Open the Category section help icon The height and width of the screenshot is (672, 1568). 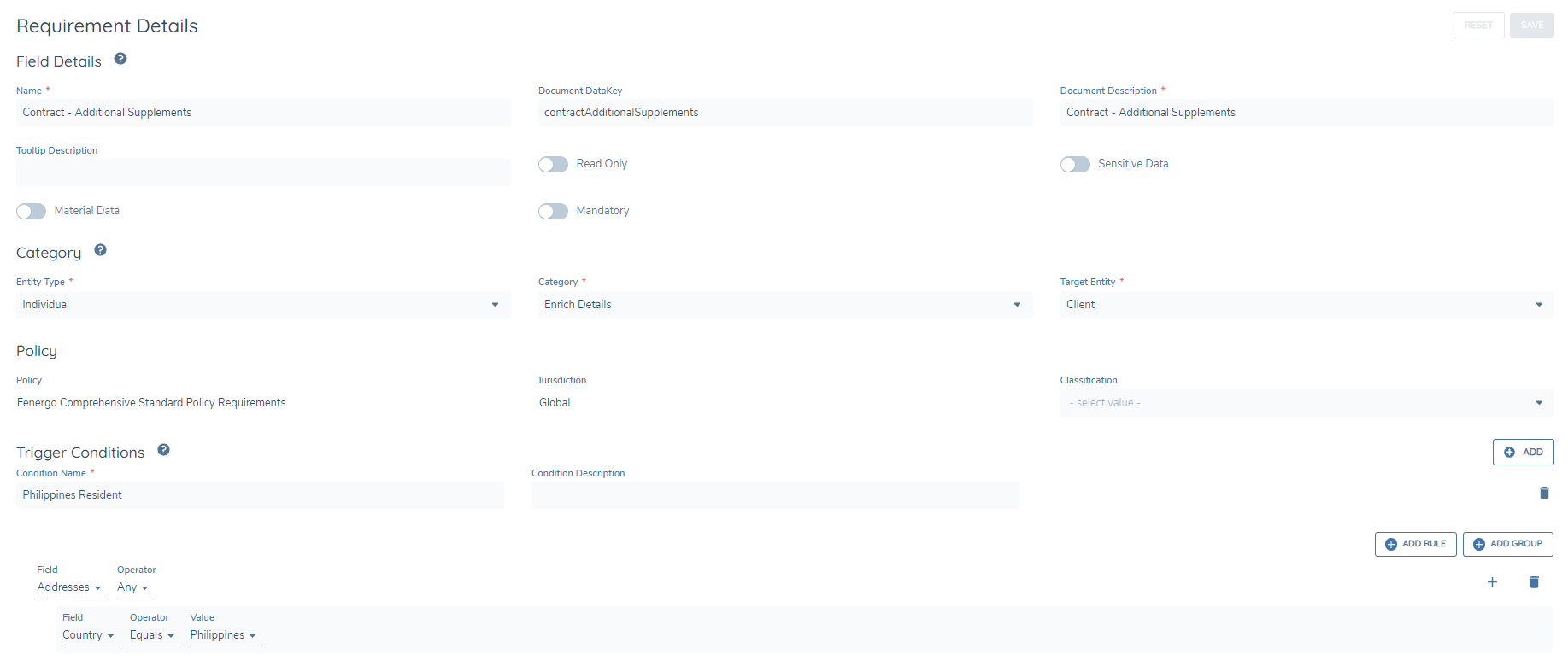pos(100,250)
